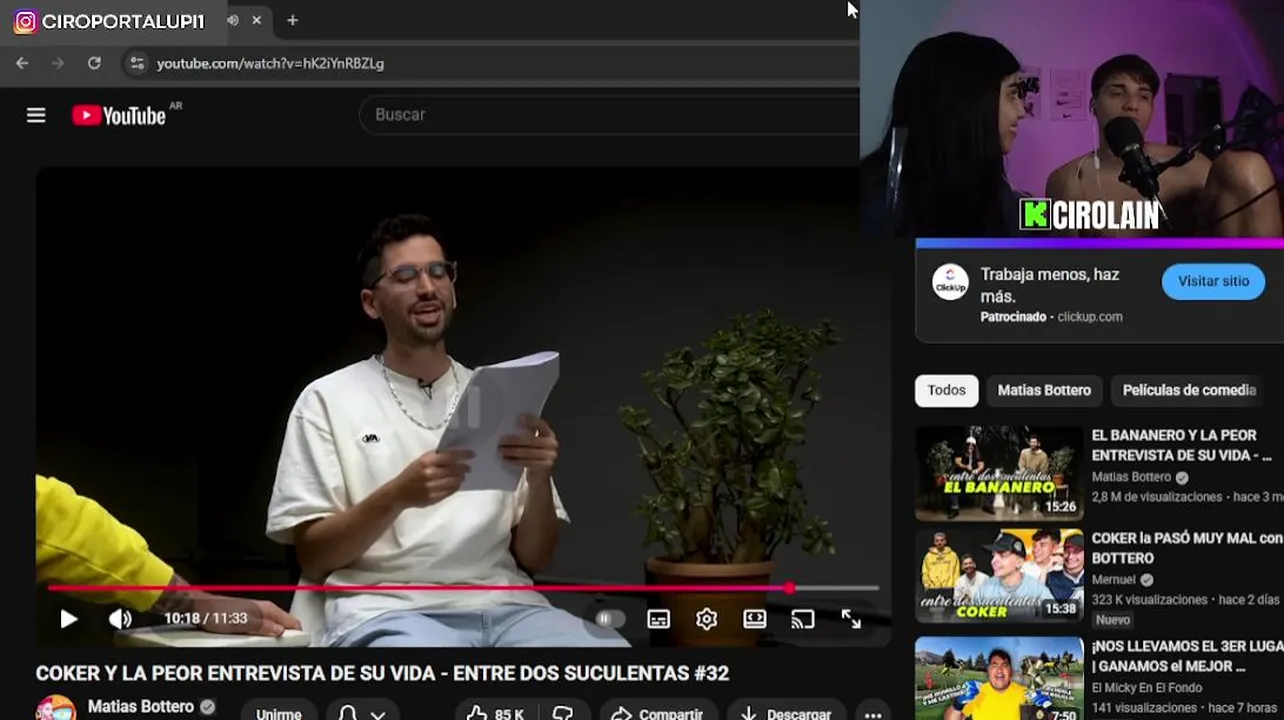Close the current browser tab

coord(257,20)
